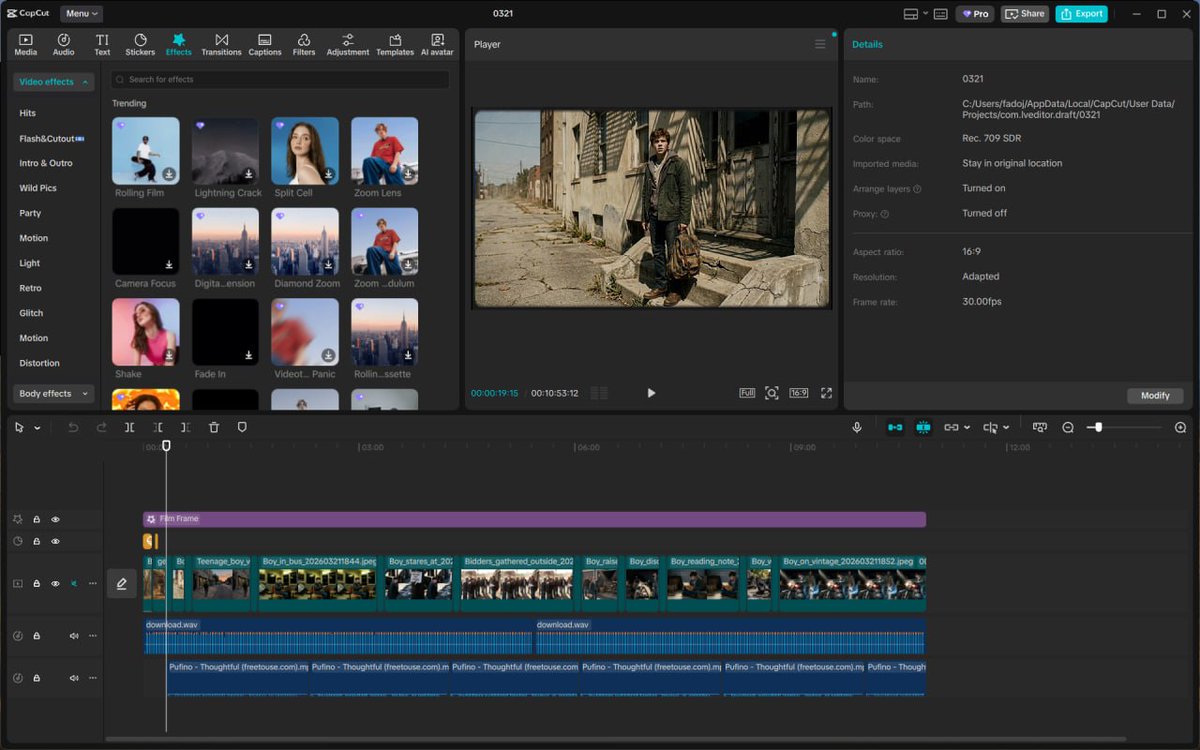Click the timeline zoom-in magnifier icon
The image size is (1200, 750).
click(1180, 427)
